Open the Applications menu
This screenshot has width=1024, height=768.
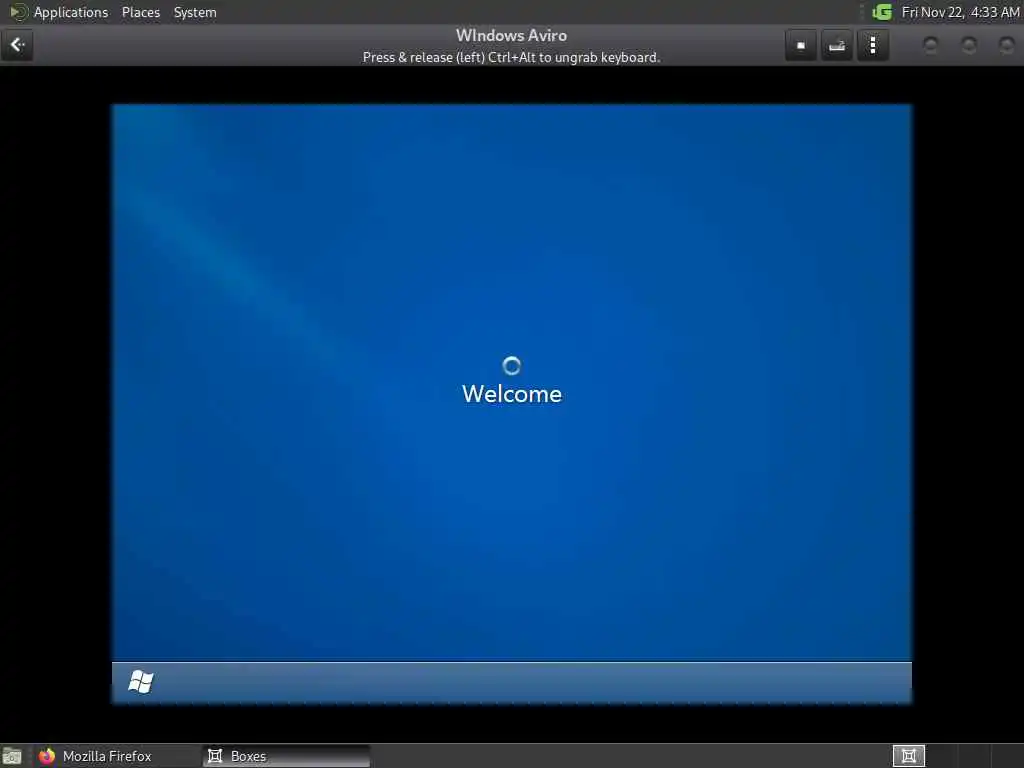click(x=71, y=12)
